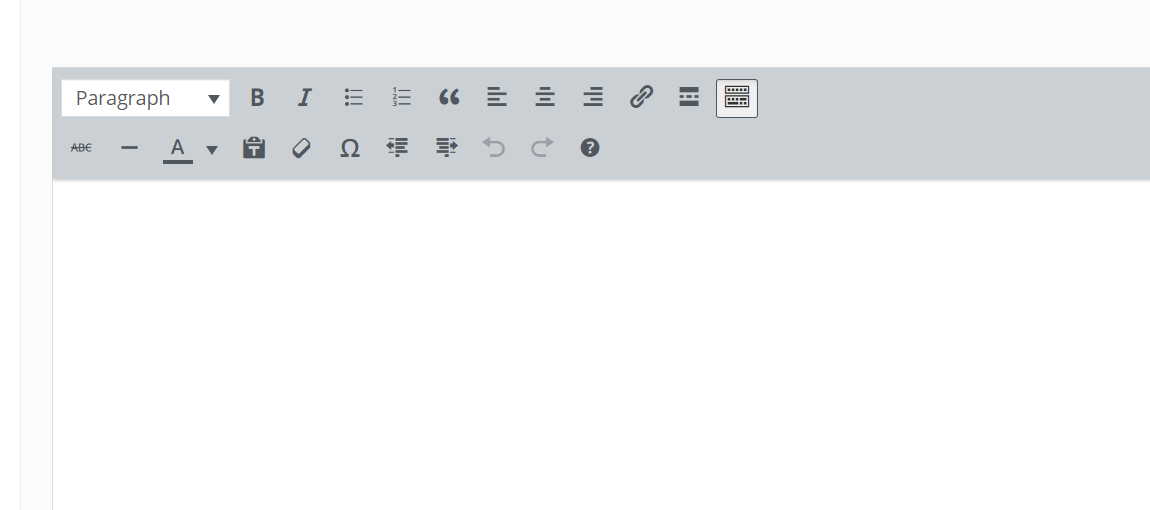This screenshot has height=510, width=1150.
Task: Toggle bold formatting
Action: (x=257, y=98)
